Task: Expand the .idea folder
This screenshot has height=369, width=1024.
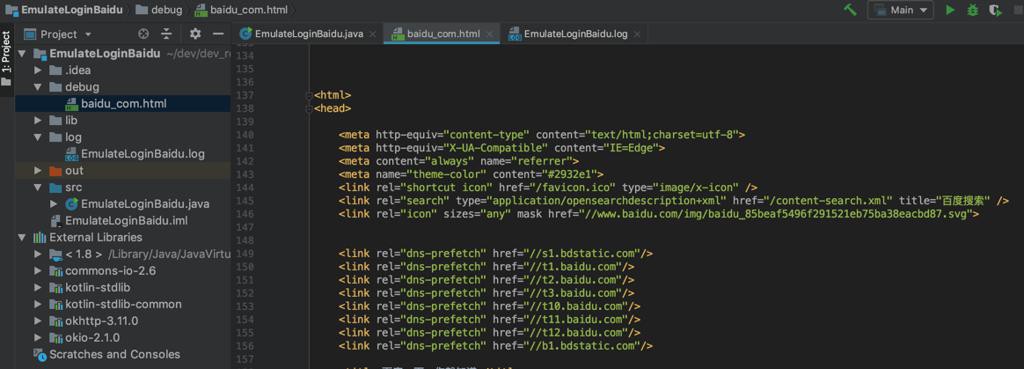Action: click(x=38, y=70)
